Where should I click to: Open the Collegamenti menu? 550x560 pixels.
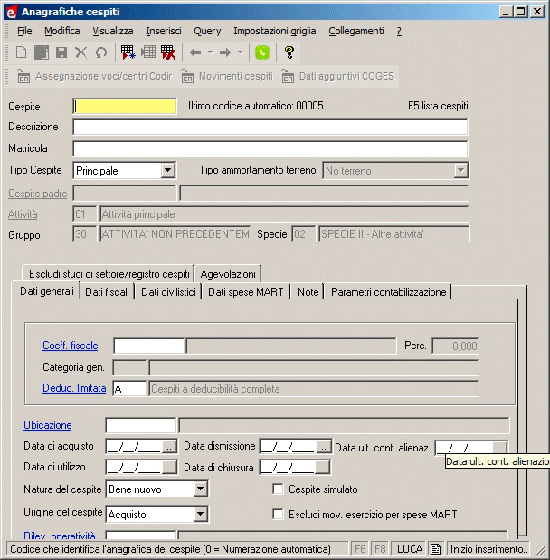[356, 31]
